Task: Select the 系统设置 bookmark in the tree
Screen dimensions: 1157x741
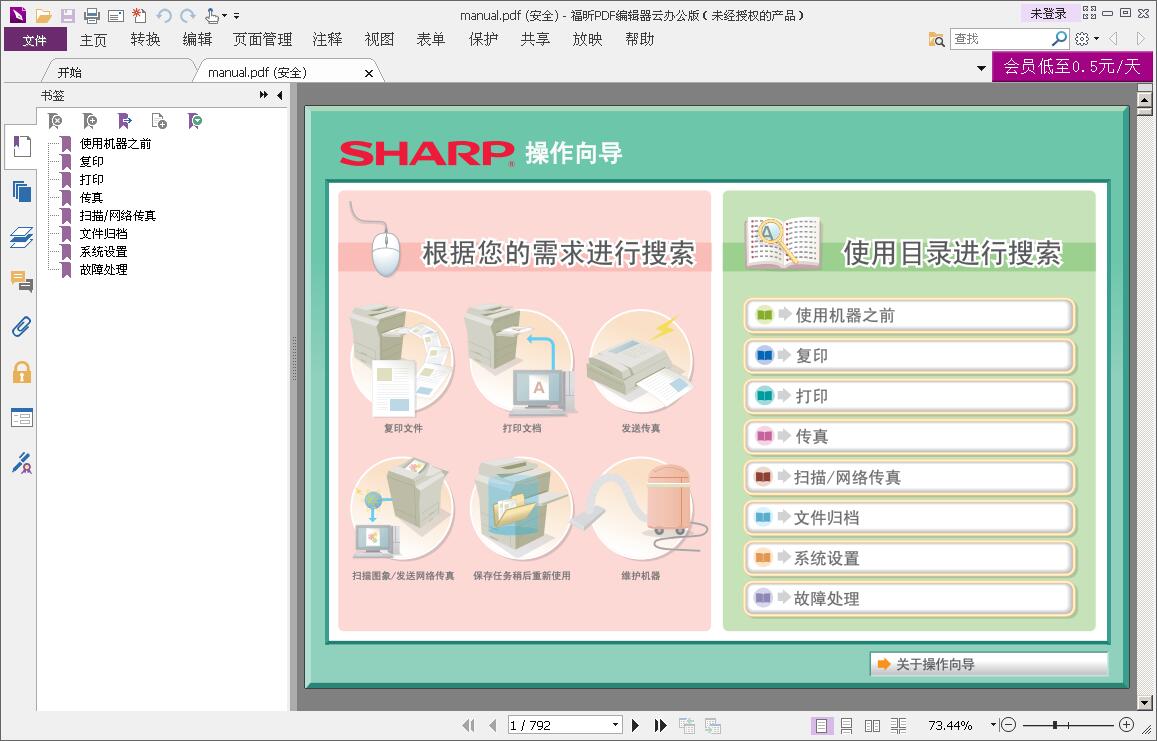Action: click(x=103, y=252)
